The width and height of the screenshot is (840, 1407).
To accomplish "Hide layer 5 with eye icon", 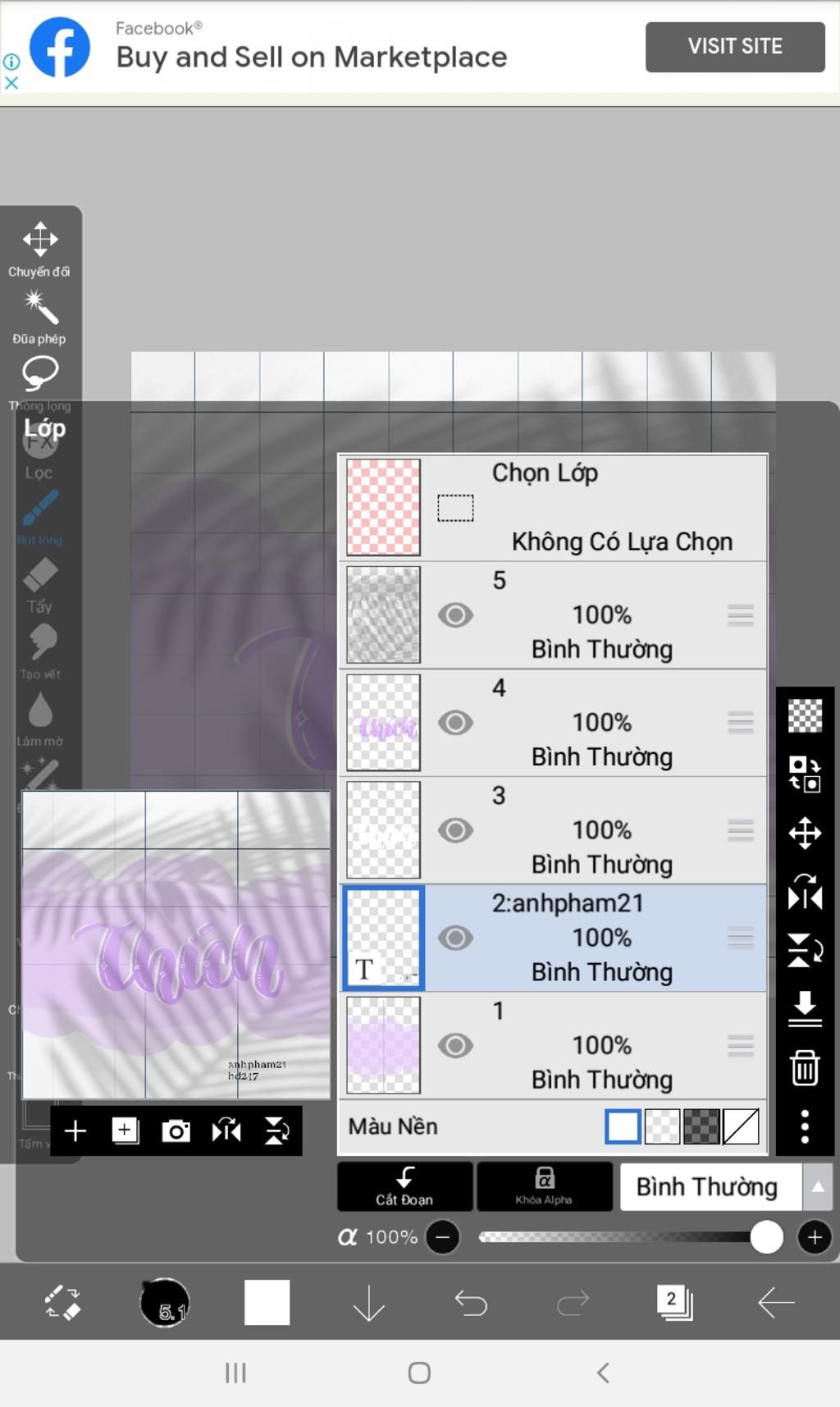I will coord(455,615).
